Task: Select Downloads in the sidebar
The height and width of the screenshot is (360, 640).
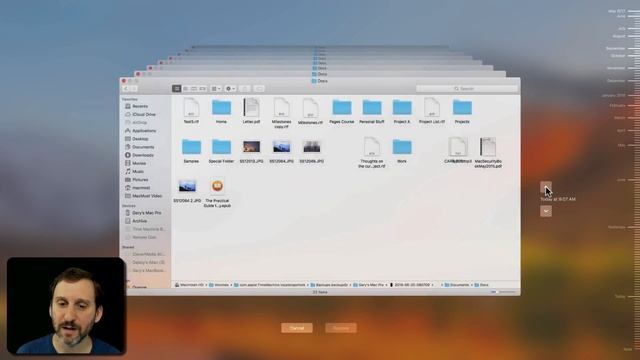Action: [x=139, y=155]
